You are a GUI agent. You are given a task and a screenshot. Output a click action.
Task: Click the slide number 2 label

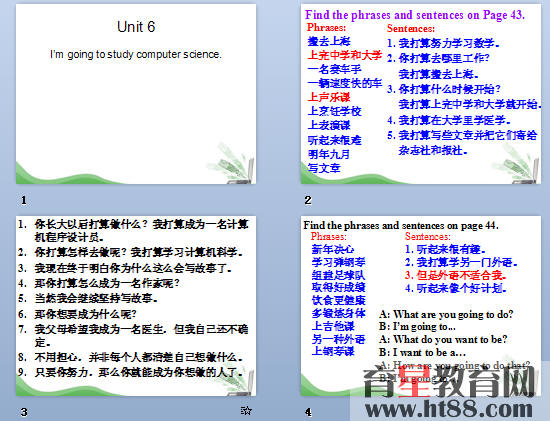tap(308, 200)
